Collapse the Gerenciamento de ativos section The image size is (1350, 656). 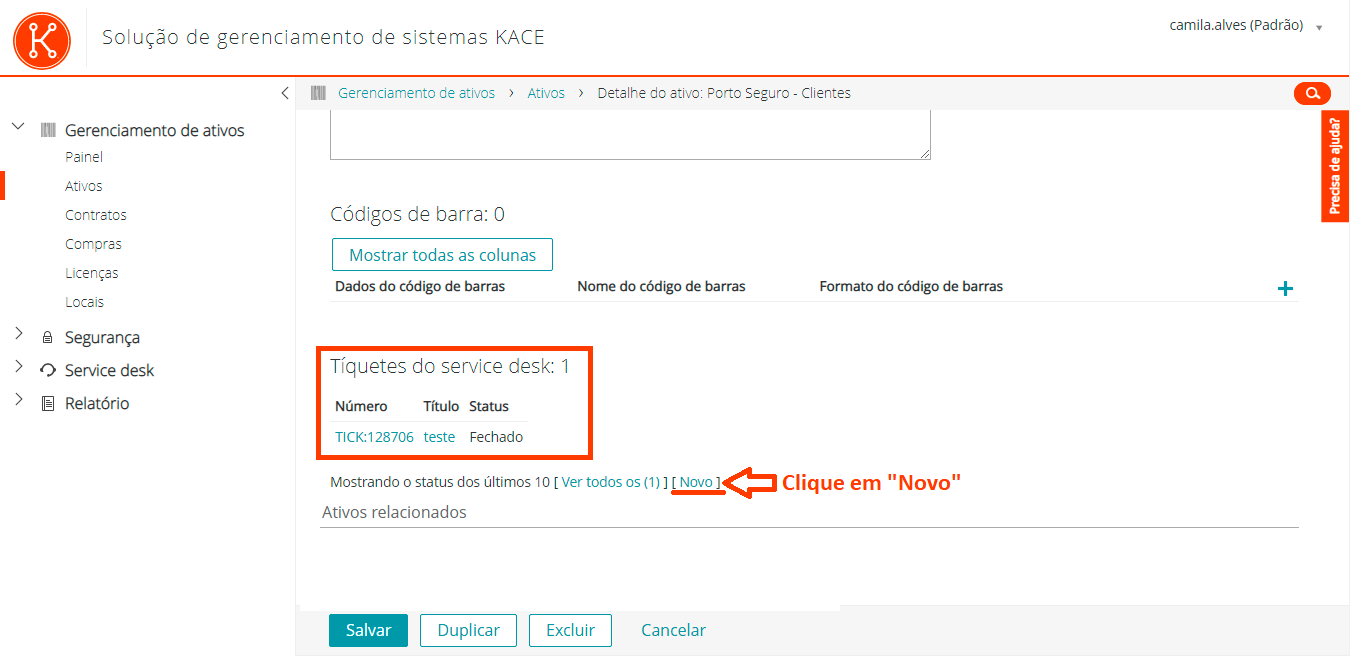coord(18,128)
